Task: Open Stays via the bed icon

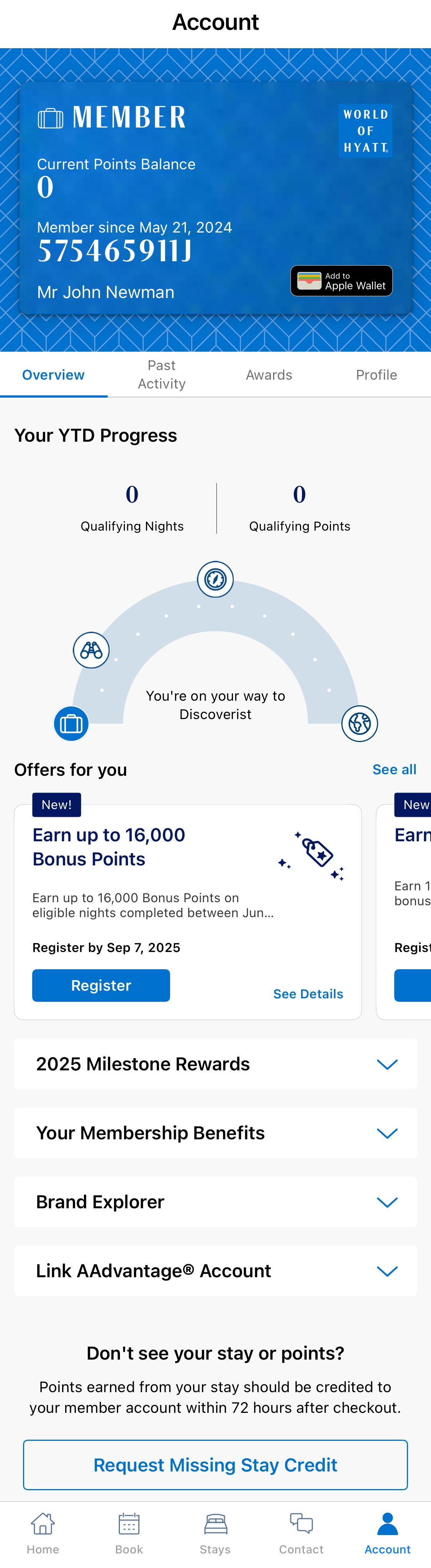Action: click(x=215, y=1523)
